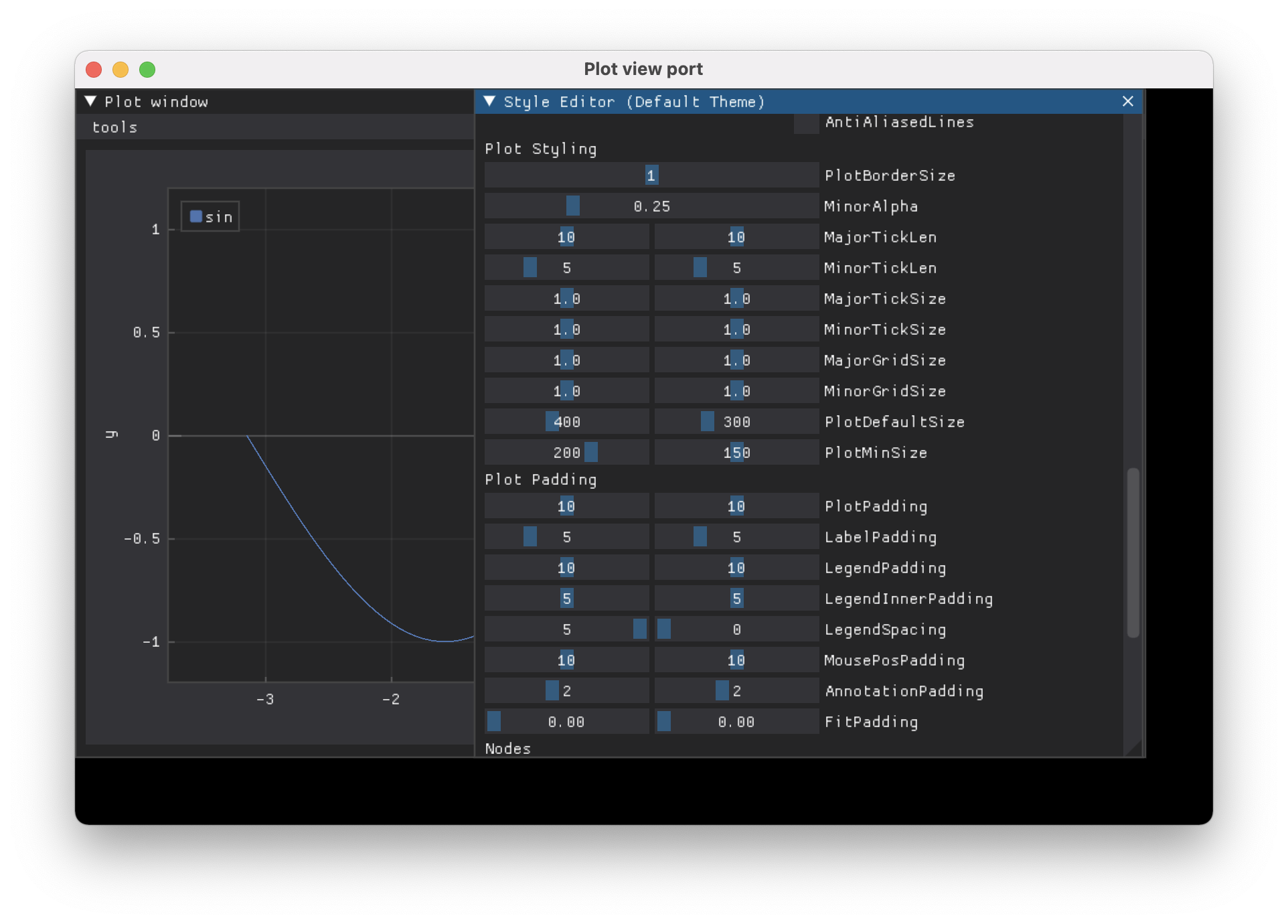Click the sin legend color icon
The image size is (1288, 924).
click(x=196, y=216)
